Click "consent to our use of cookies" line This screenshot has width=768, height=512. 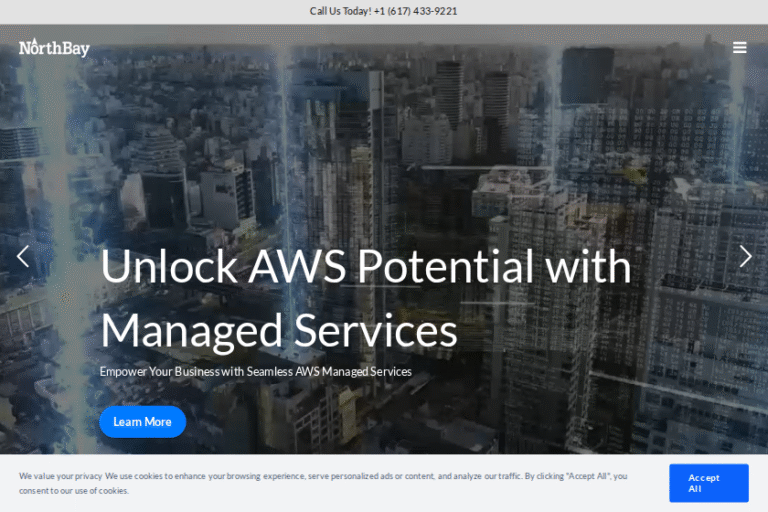pos(74,490)
